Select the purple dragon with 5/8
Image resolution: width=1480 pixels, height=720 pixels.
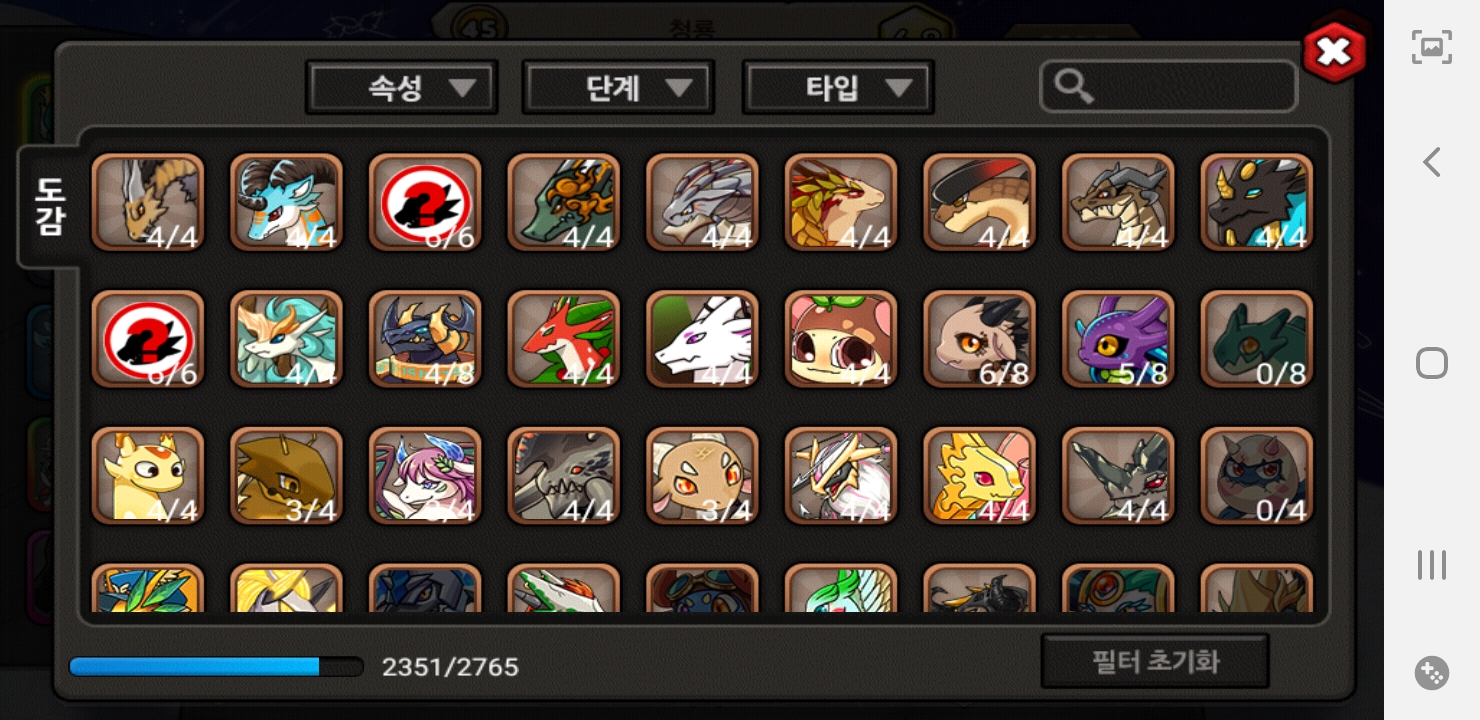(x=1118, y=339)
